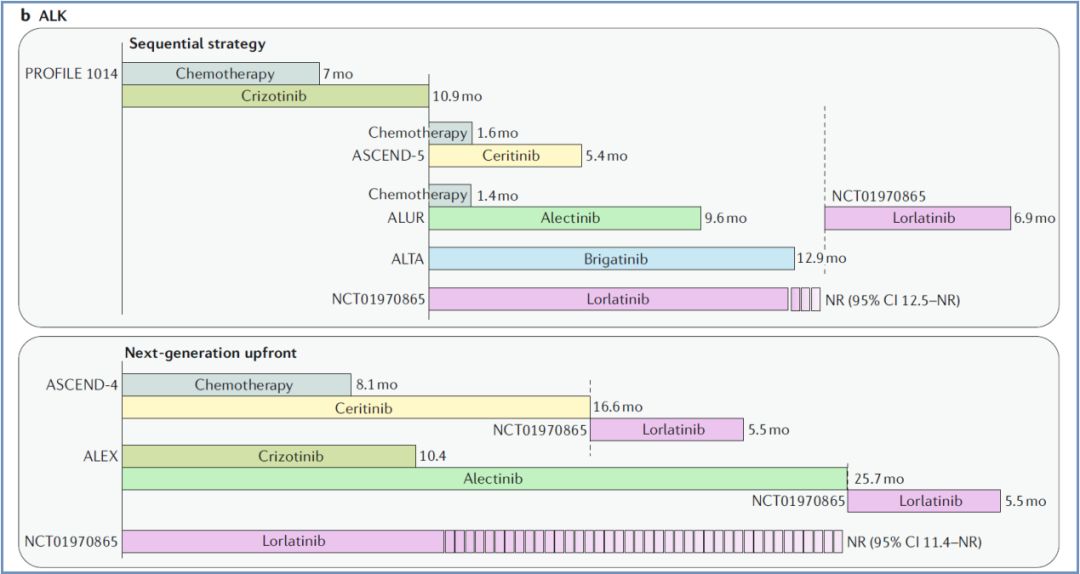Click NCT01970865 label in the Sequential strategy panel's bottom row
Image resolution: width=1080 pixels, height=574 pixels.
pos(378,300)
